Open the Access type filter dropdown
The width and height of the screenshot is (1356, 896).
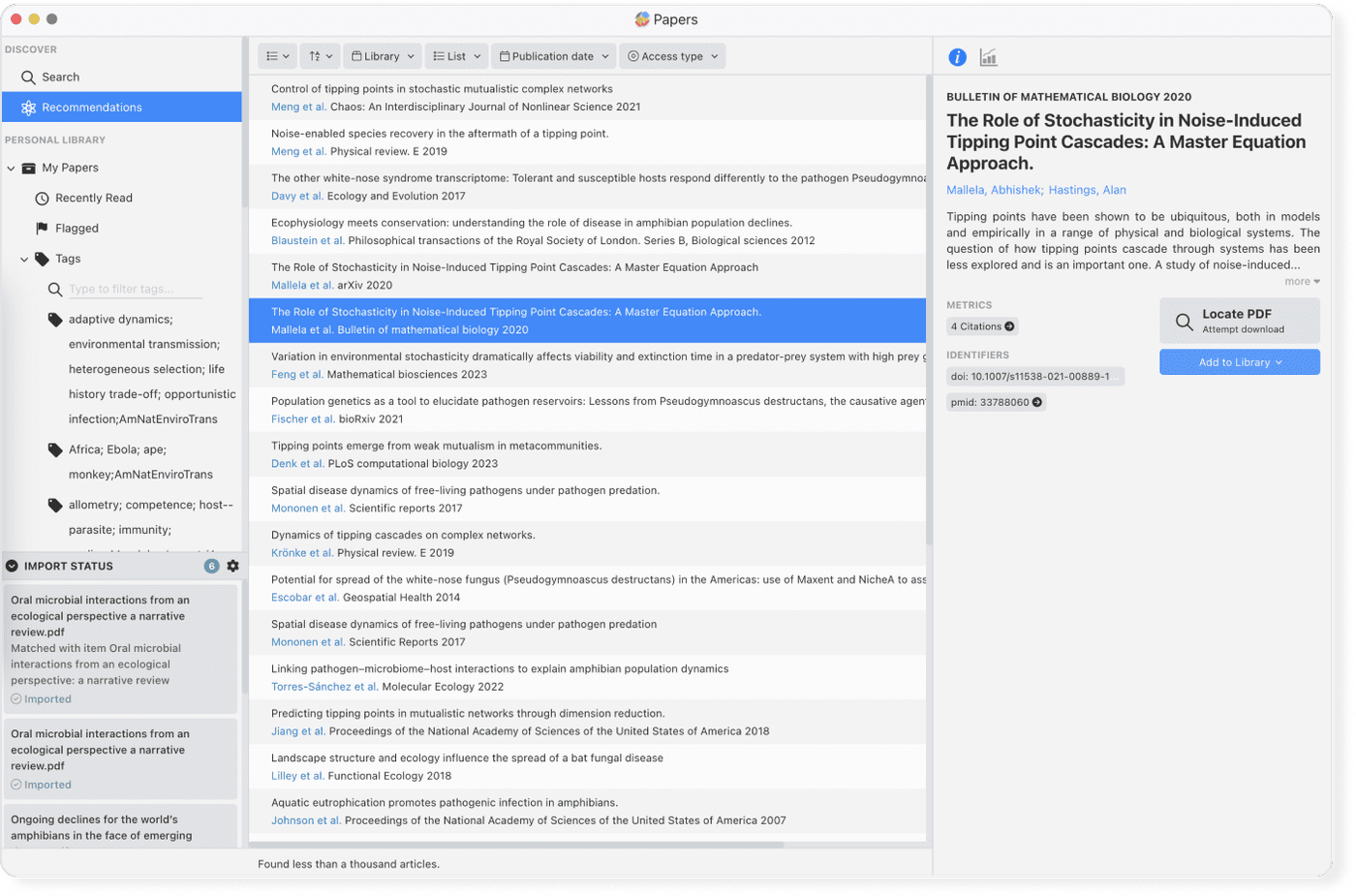tap(672, 56)
